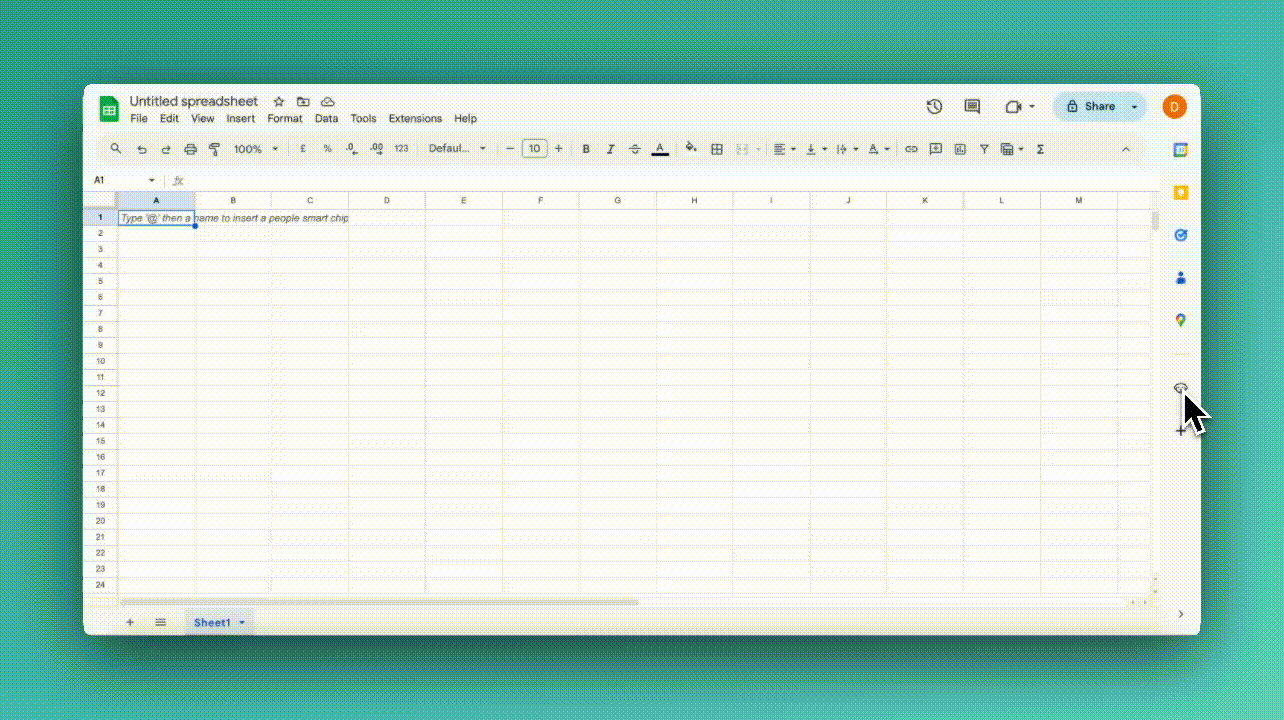Click the Share button
Screen dimensions: 1284x720
pos(1090,107)
